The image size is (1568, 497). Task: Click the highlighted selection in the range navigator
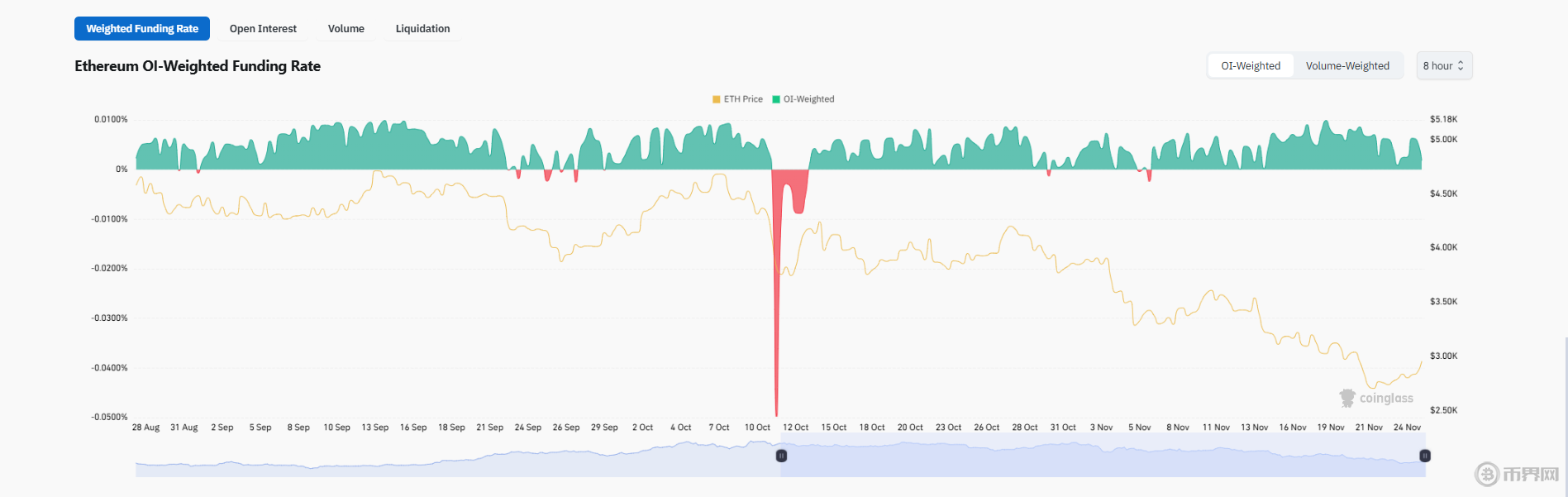pos(1099,461)
